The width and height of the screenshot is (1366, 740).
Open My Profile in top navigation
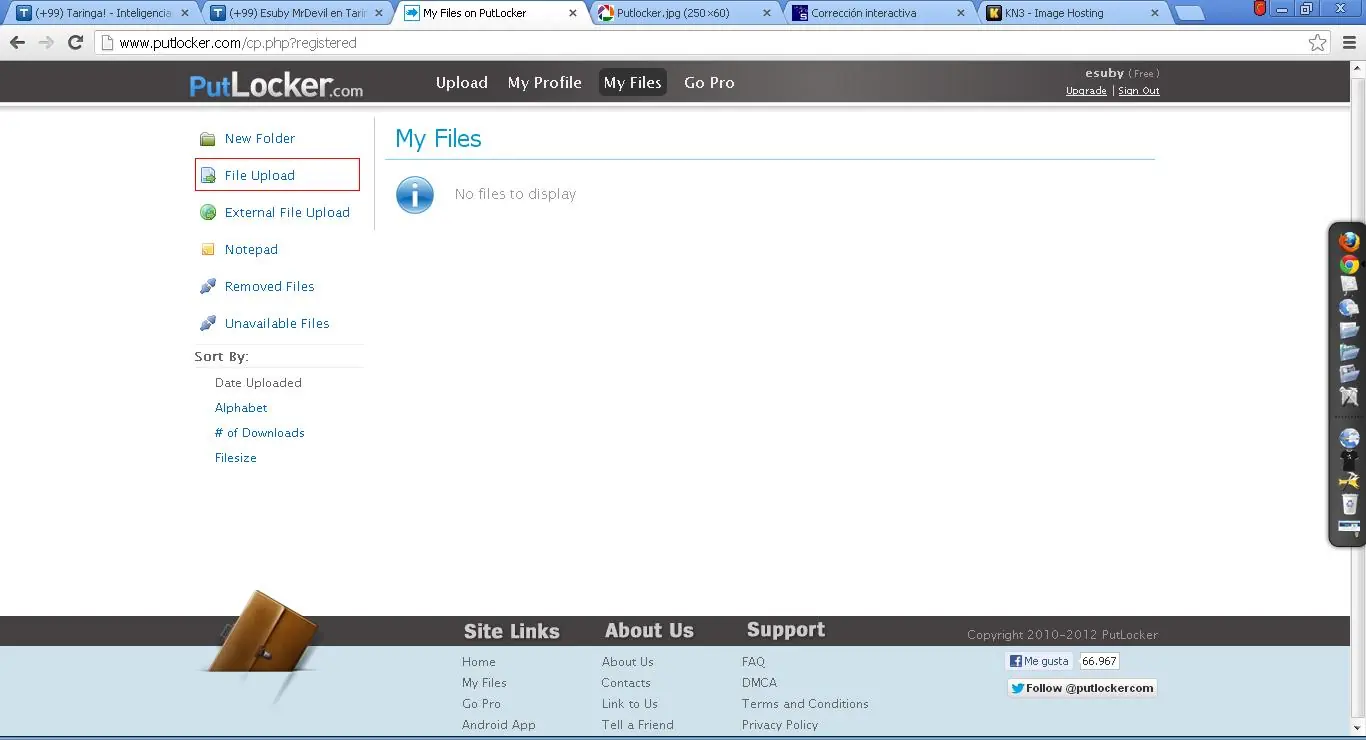pyautogui.click(x=545, y=83)
